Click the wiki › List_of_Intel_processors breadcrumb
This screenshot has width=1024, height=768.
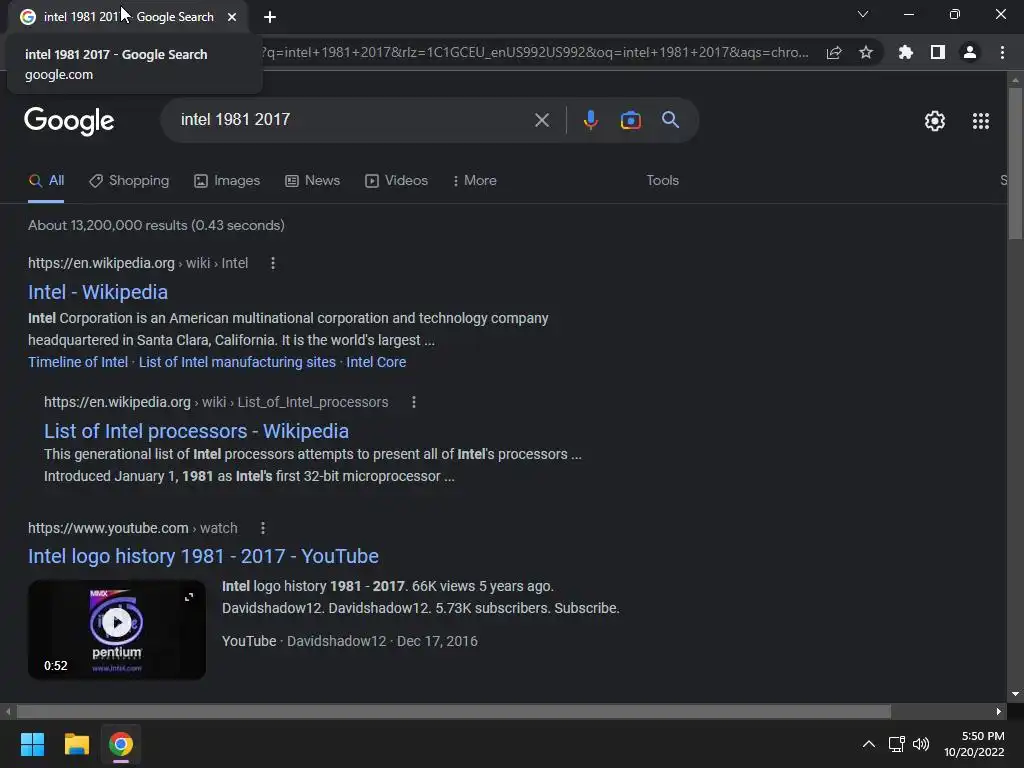pos(295,402)
